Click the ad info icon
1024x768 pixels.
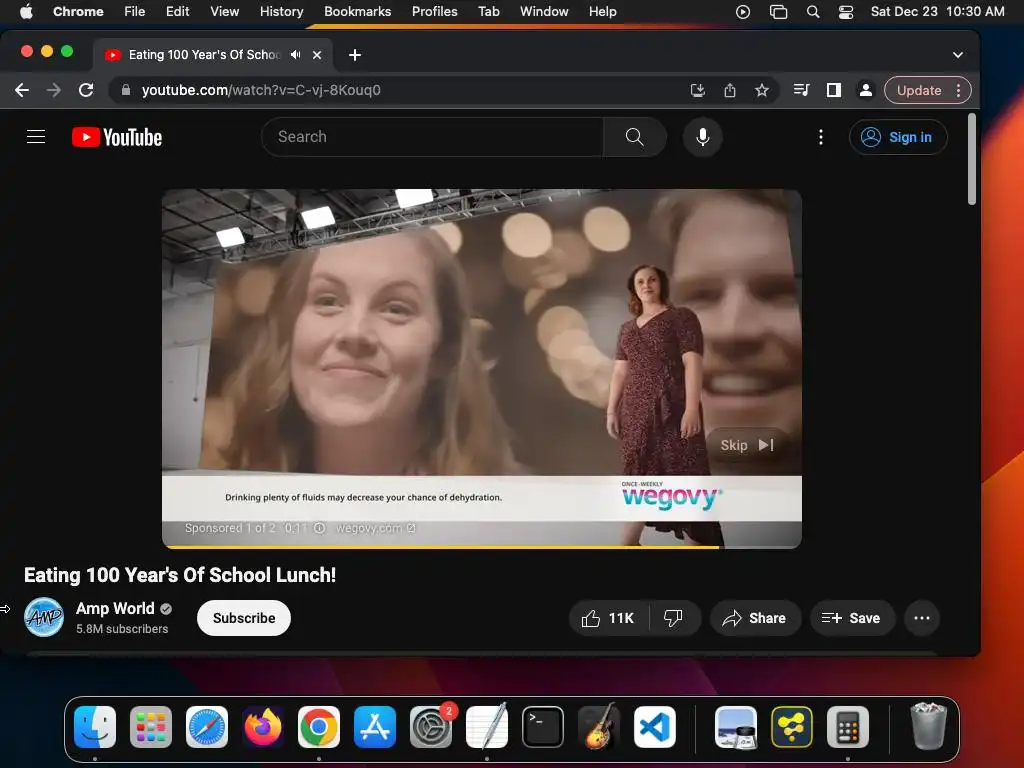319,528
